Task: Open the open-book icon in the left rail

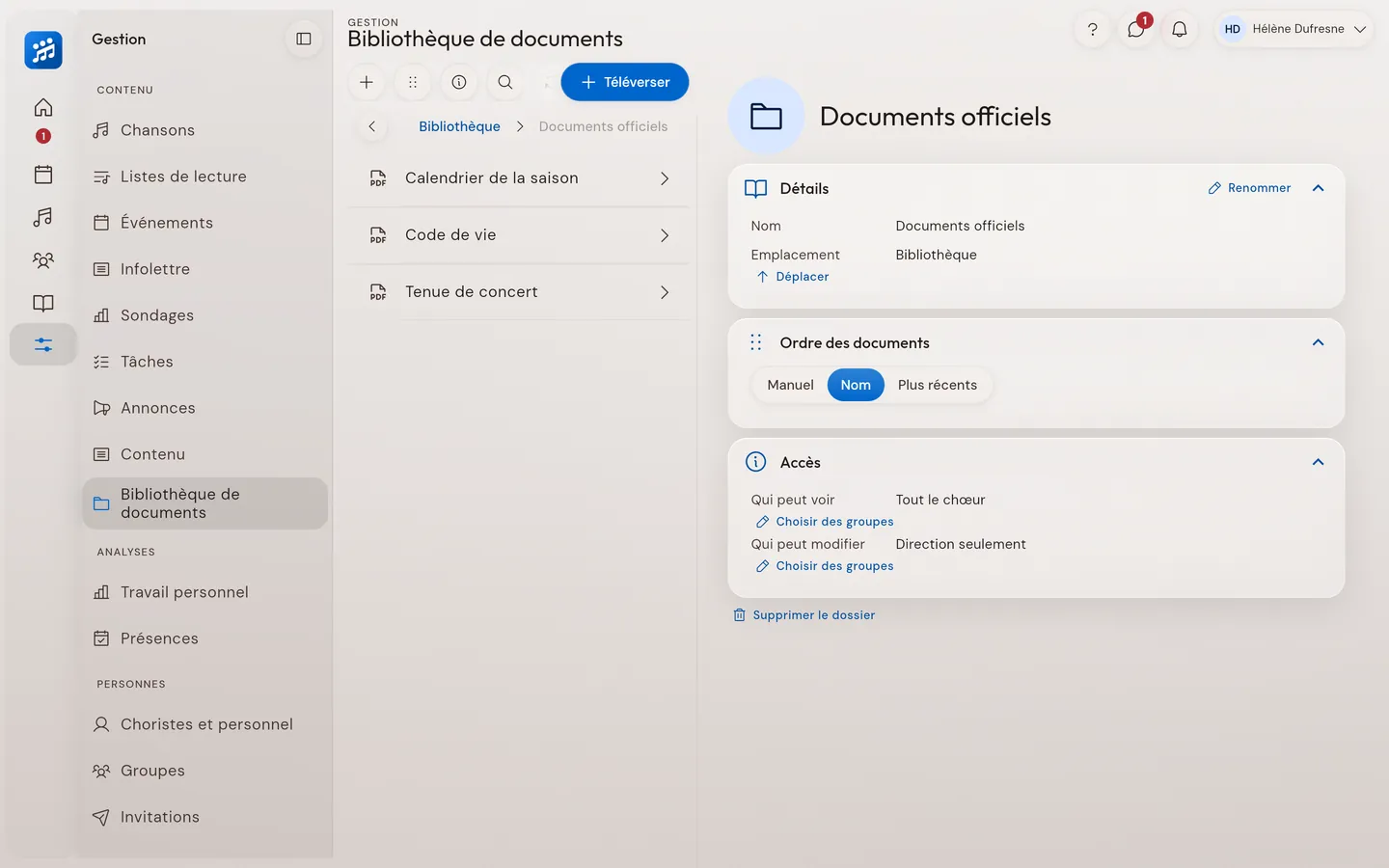Action: tap(43, 303)
